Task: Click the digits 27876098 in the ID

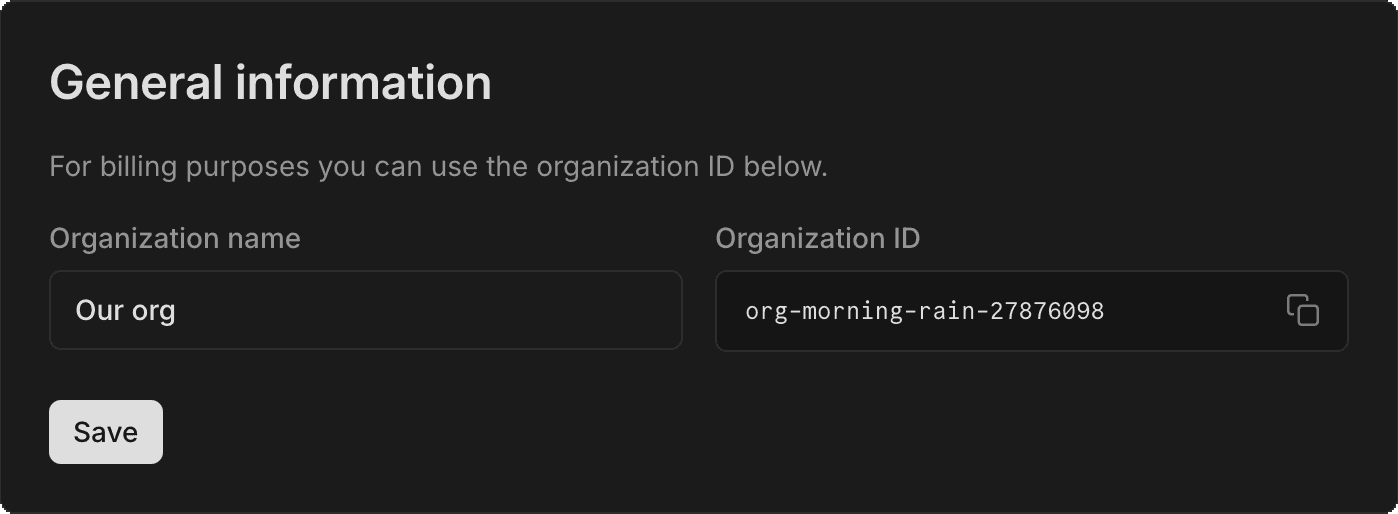Action: [1047, 311]
